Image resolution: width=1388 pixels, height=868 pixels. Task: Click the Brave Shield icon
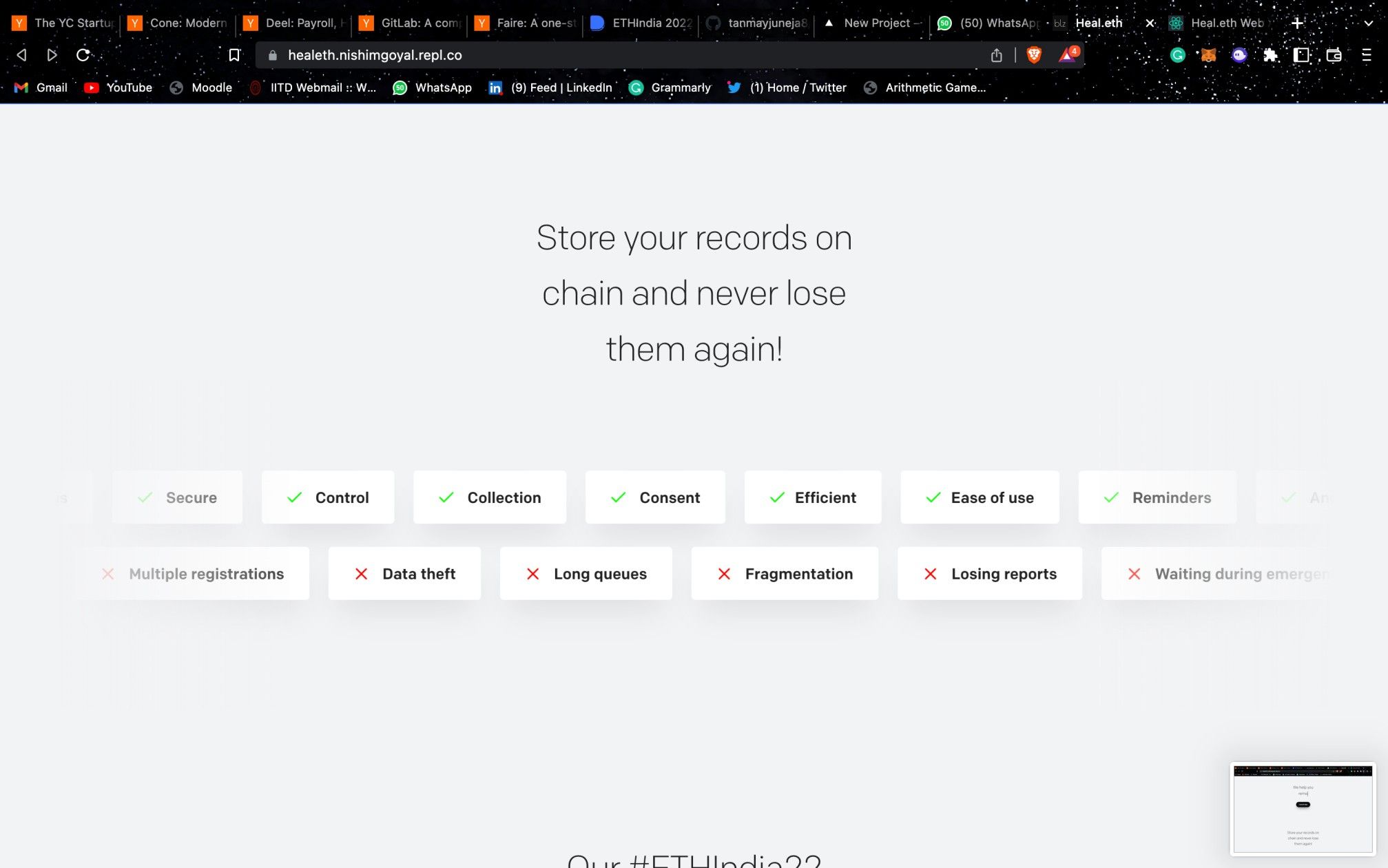coord(1034,54)
